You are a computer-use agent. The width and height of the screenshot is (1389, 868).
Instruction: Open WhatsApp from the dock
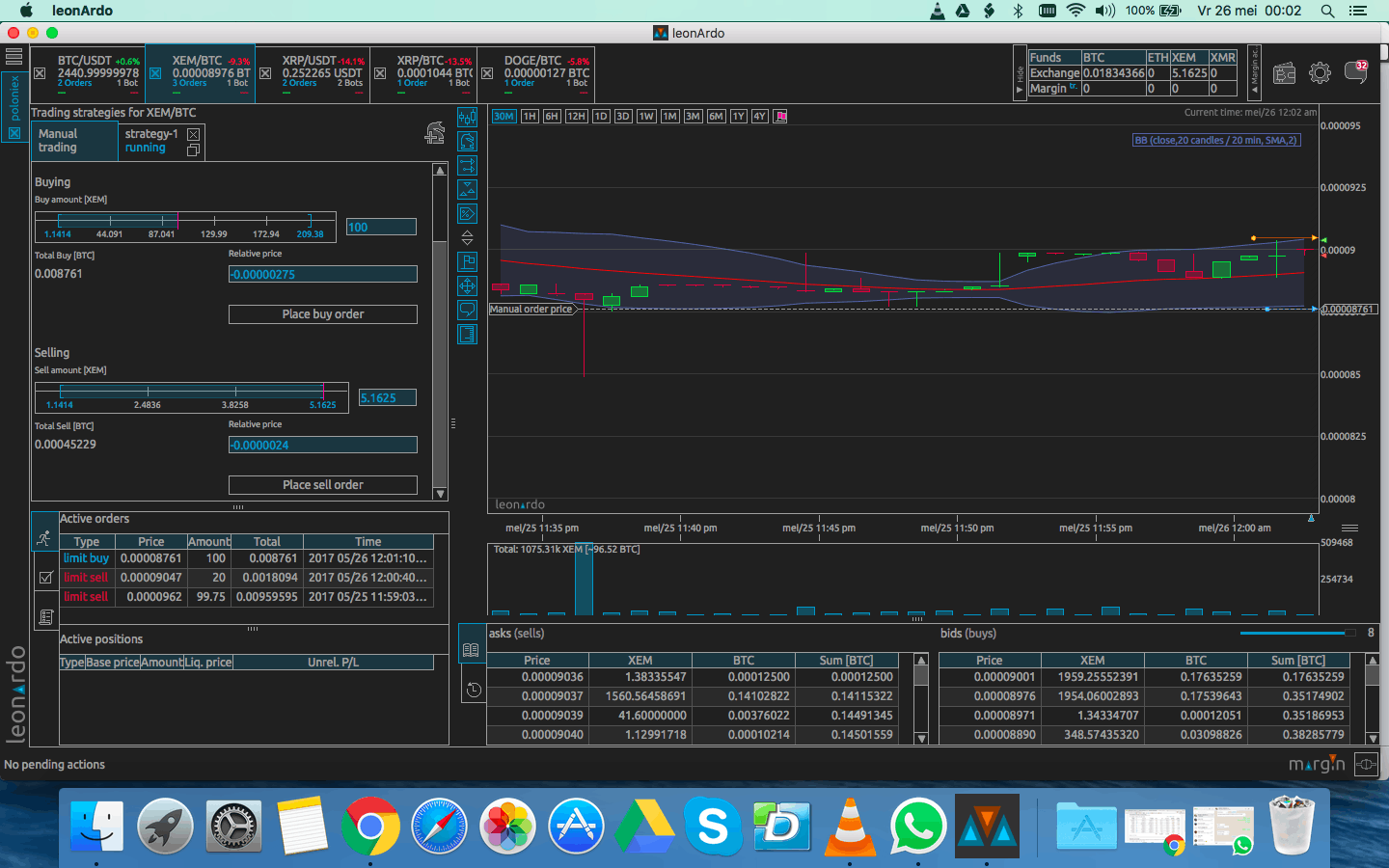tap(918, 827)
